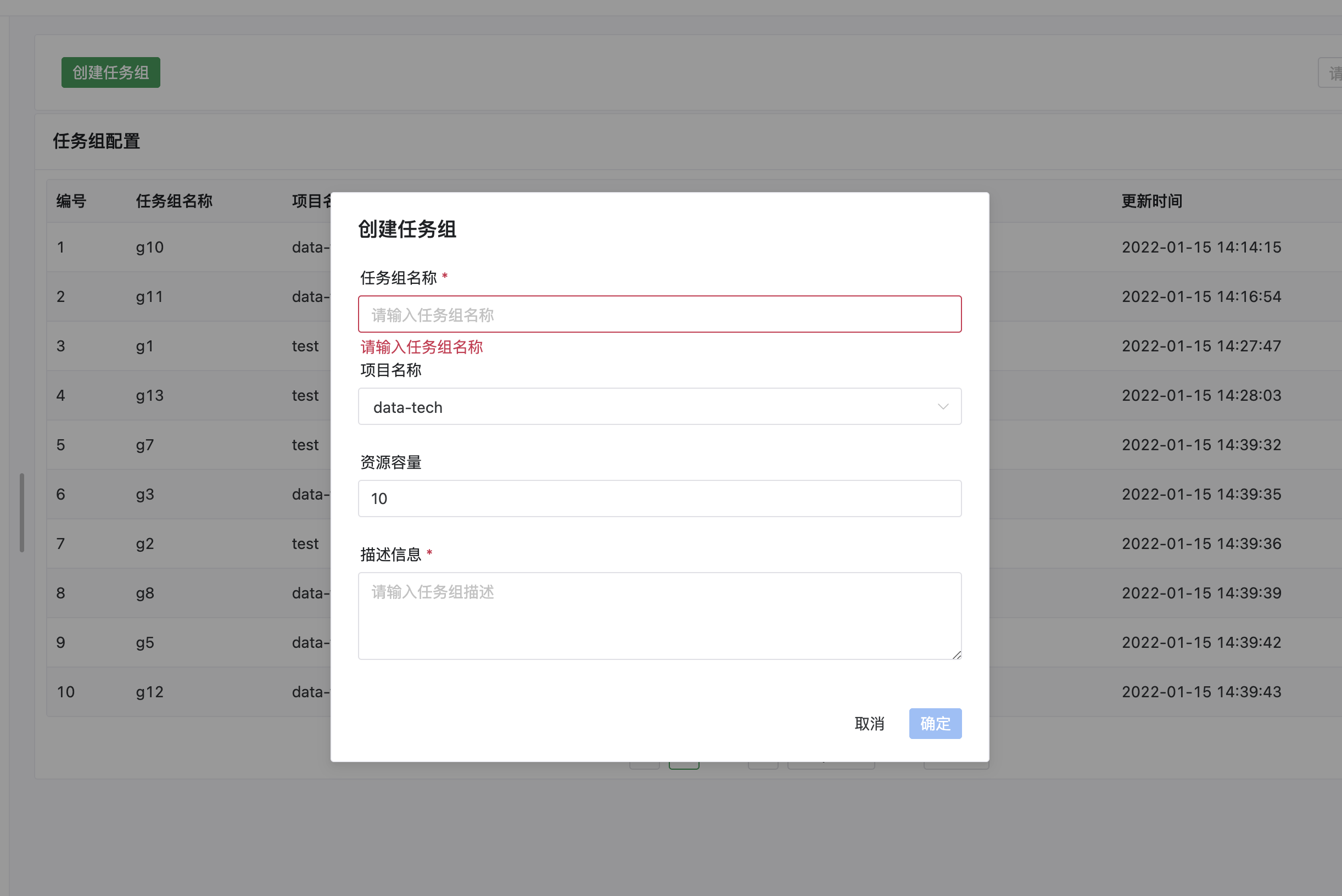Click timestamp 2022-01-15 14:39:43 in last row

click(1201, 692)
